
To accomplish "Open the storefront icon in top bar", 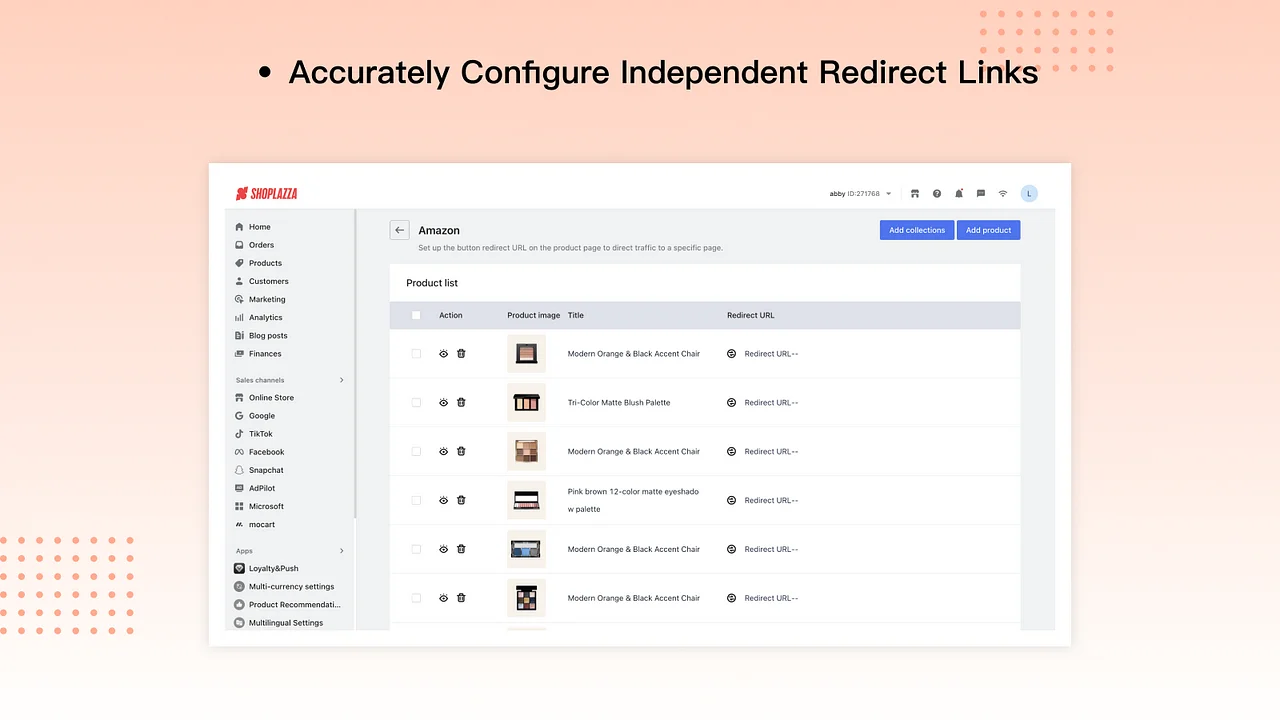I will (914, 194).
